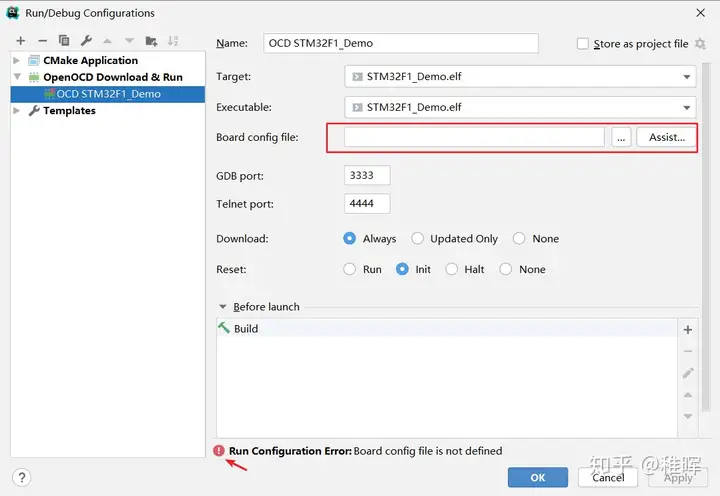Expand the CMake Application node
The height and width of the screenshot is (496, 720).
[17, 60]
